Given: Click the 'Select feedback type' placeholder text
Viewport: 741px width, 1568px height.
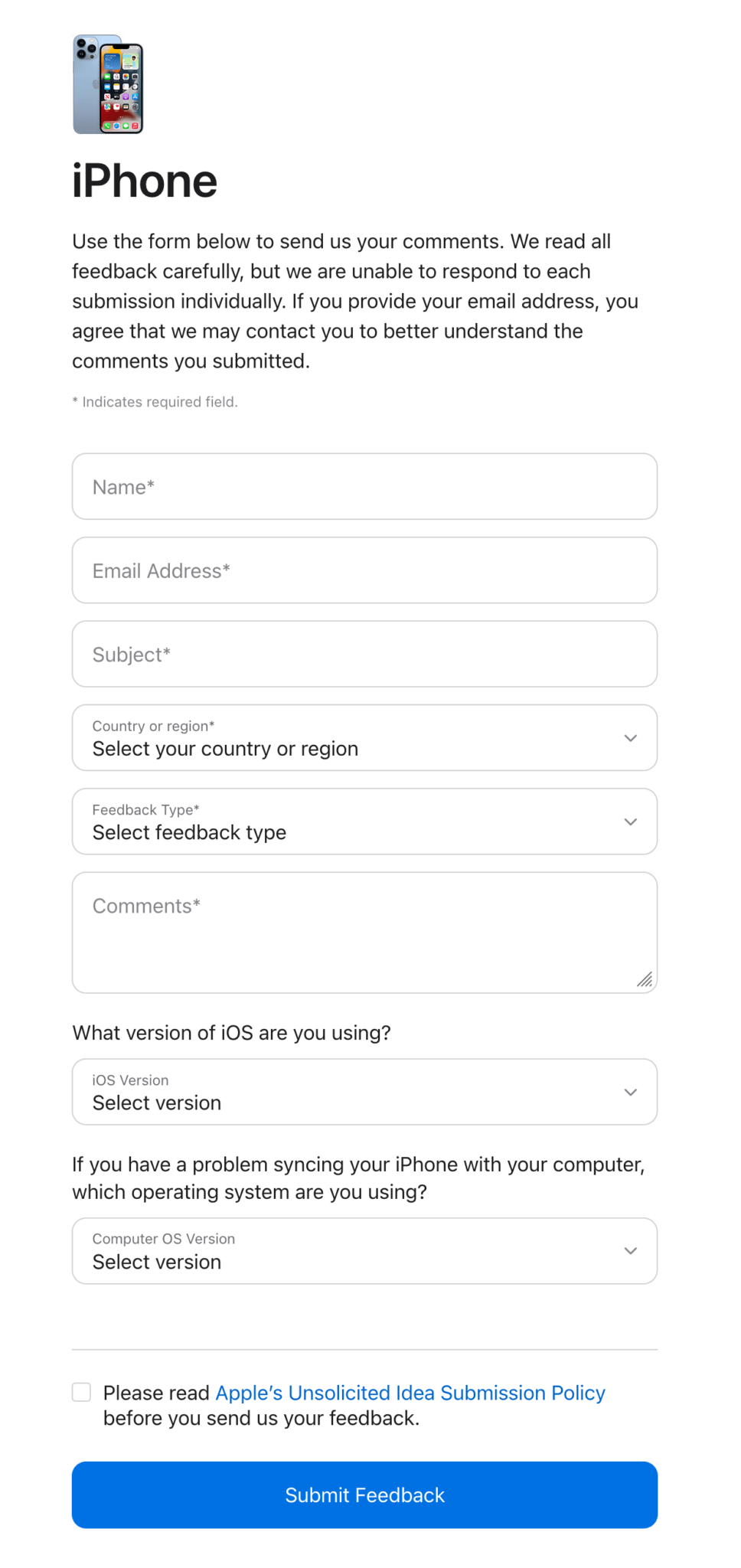Looking at the screenshot, I should pyautogui.click(x=189, y=833).
